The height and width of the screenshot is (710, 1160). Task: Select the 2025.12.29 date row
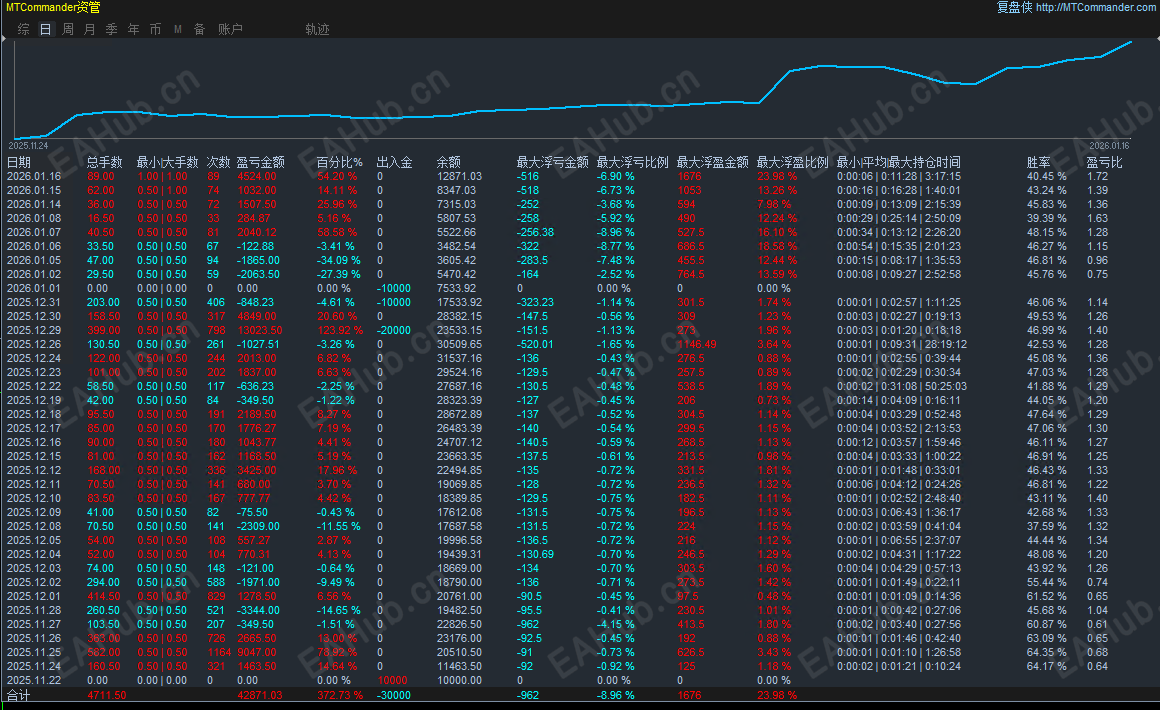[x=34, y=330]
